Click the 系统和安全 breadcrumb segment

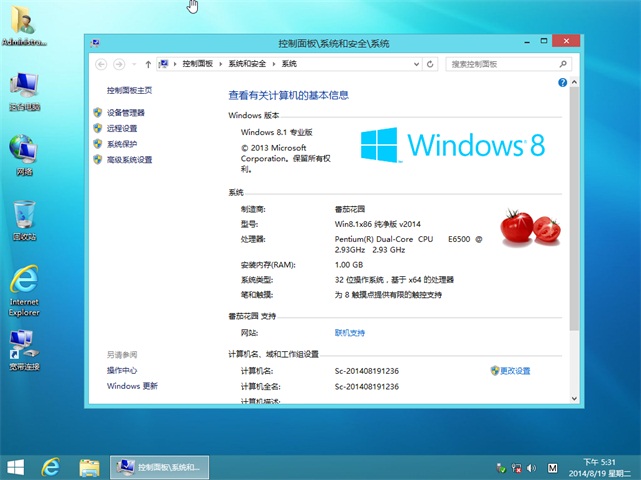246,63
